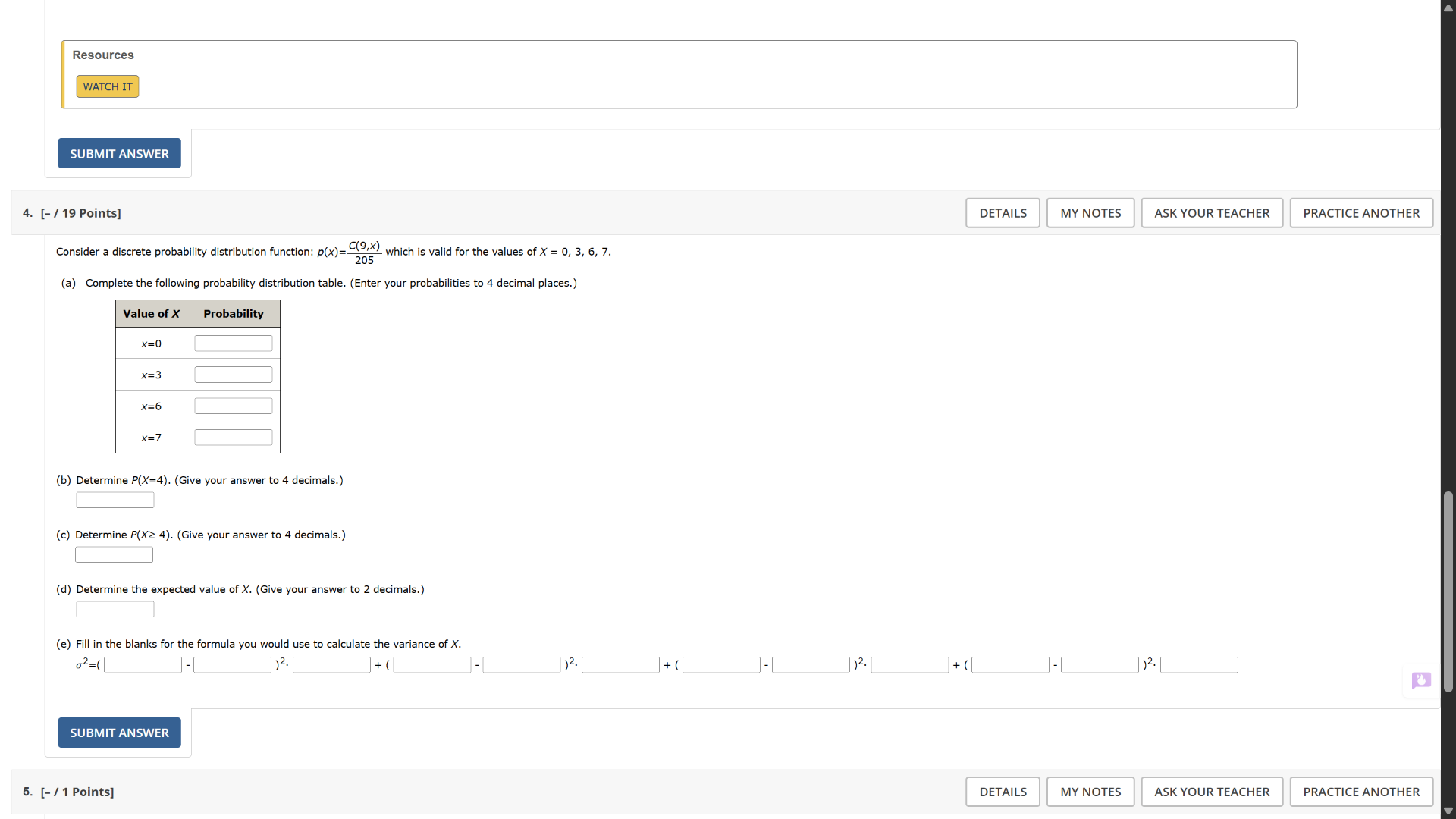Click PRACTICE ANOTHER for question 4
The width and height of the screenshot is (1456, 819).
(x=1361, y=213)
